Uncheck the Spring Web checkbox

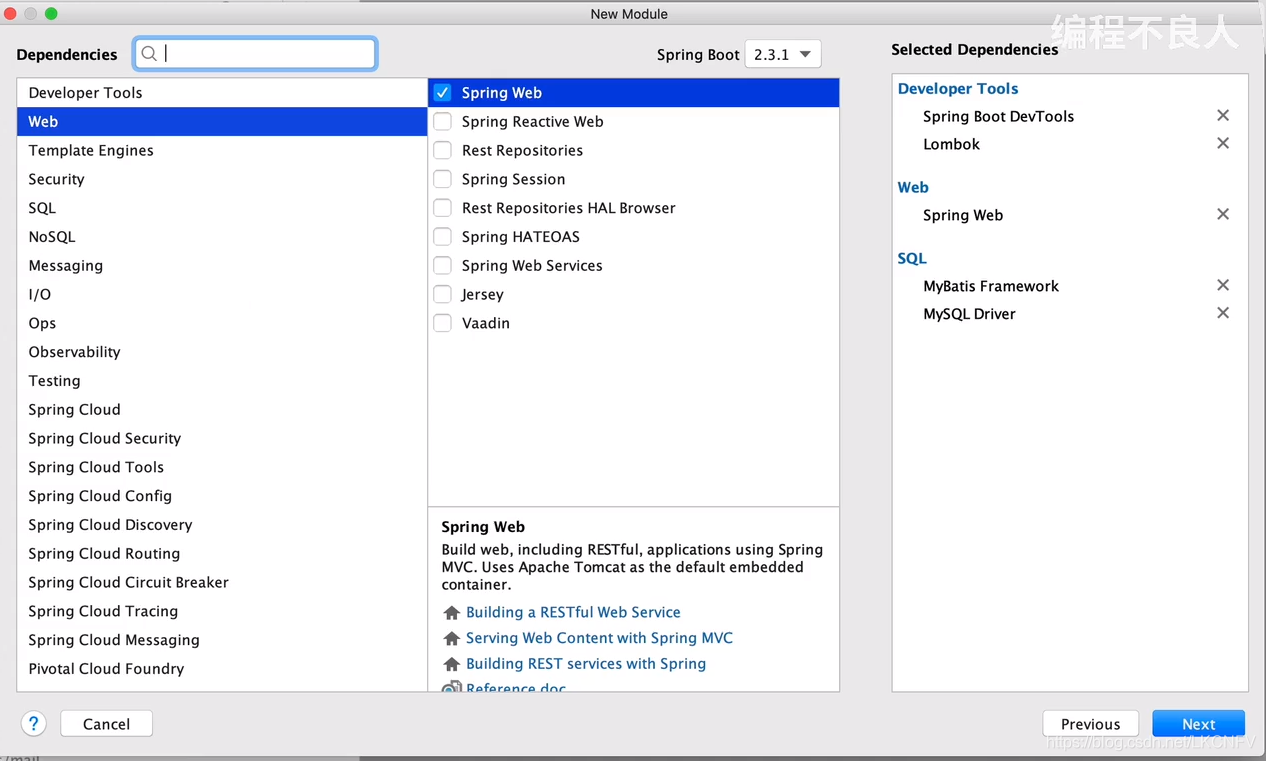442,93
